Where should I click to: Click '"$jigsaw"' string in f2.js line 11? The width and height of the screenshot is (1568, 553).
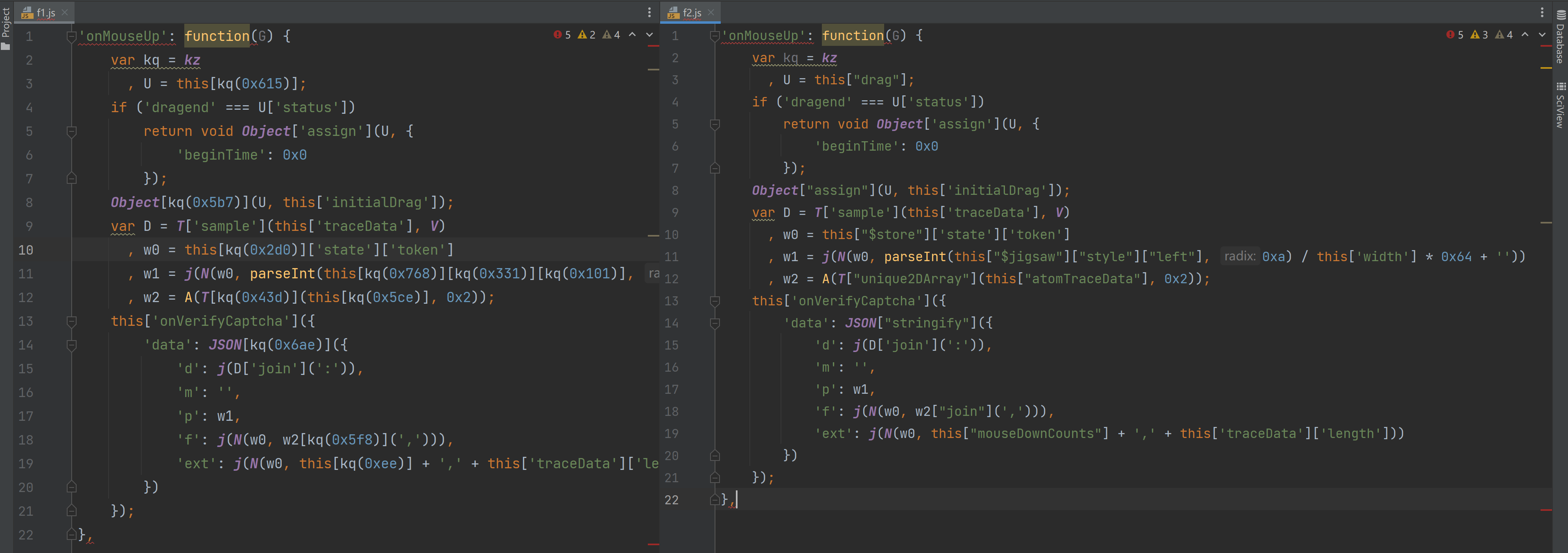click(x=1028, y=256)
